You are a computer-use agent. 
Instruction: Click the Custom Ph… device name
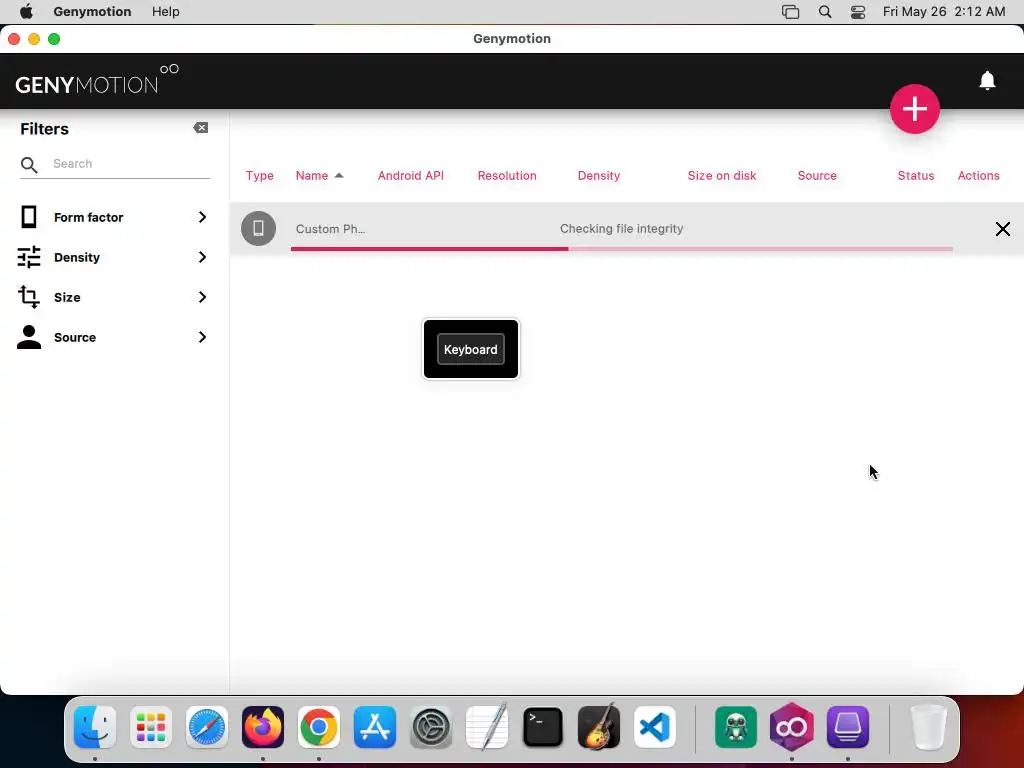click(330, 229)
